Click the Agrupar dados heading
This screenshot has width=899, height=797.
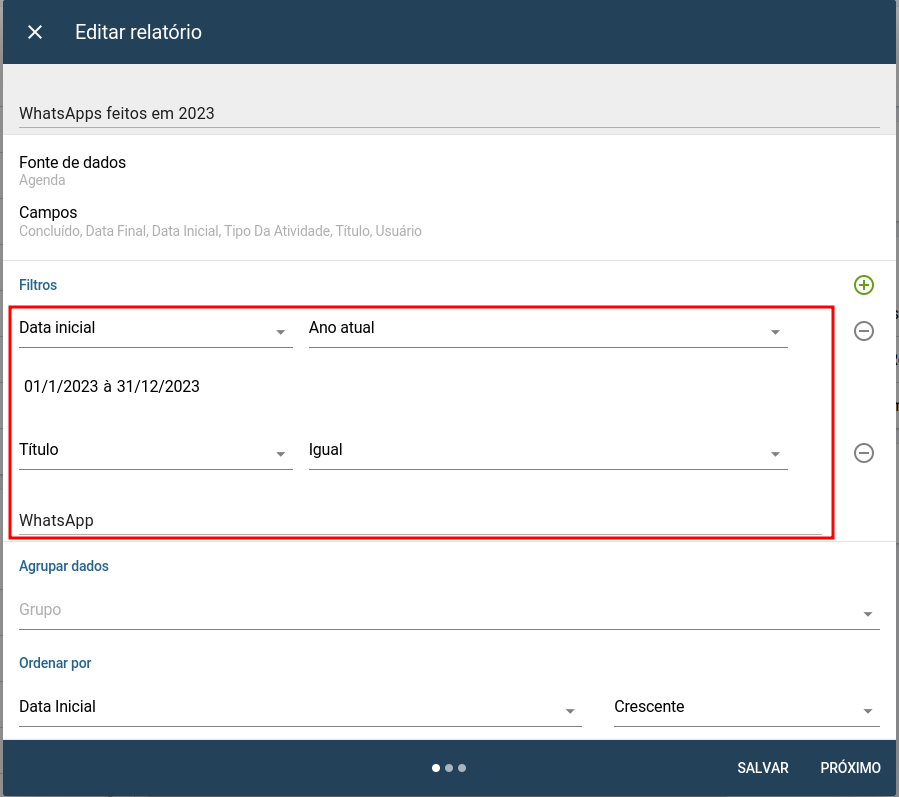coord(64,566)
